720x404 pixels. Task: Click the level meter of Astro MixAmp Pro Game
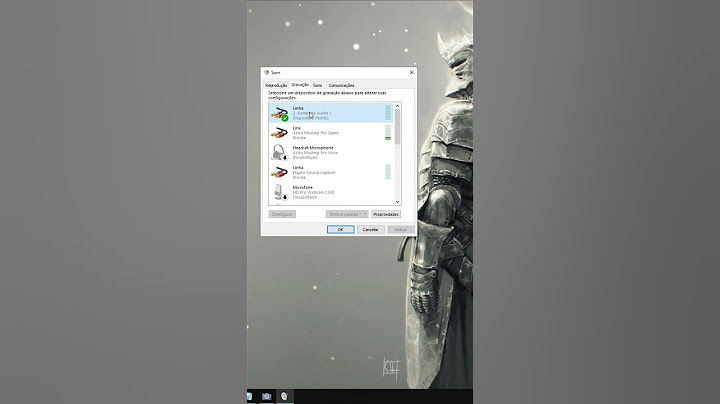[x=388, y=133]
